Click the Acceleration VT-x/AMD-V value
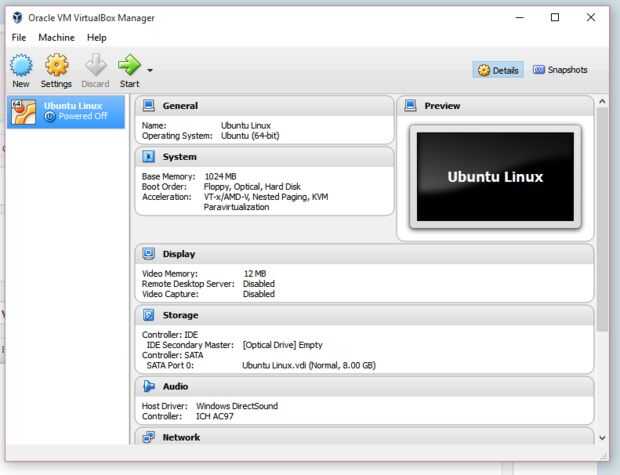Screen dimensions: 620x475 (266, 202)
